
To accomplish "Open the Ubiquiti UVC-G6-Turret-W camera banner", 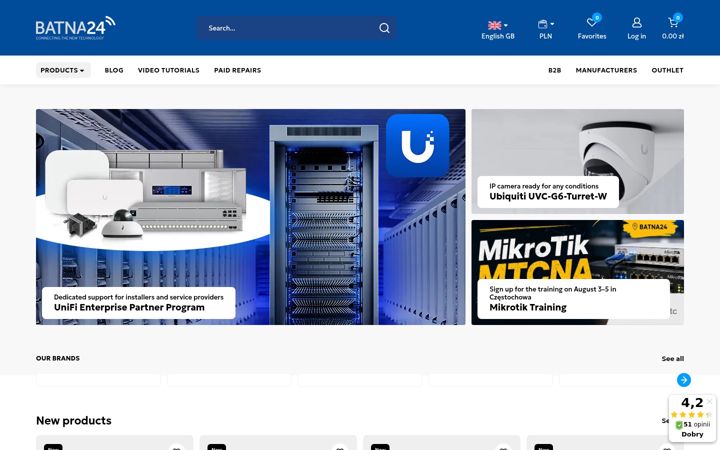I will point(577,161).
